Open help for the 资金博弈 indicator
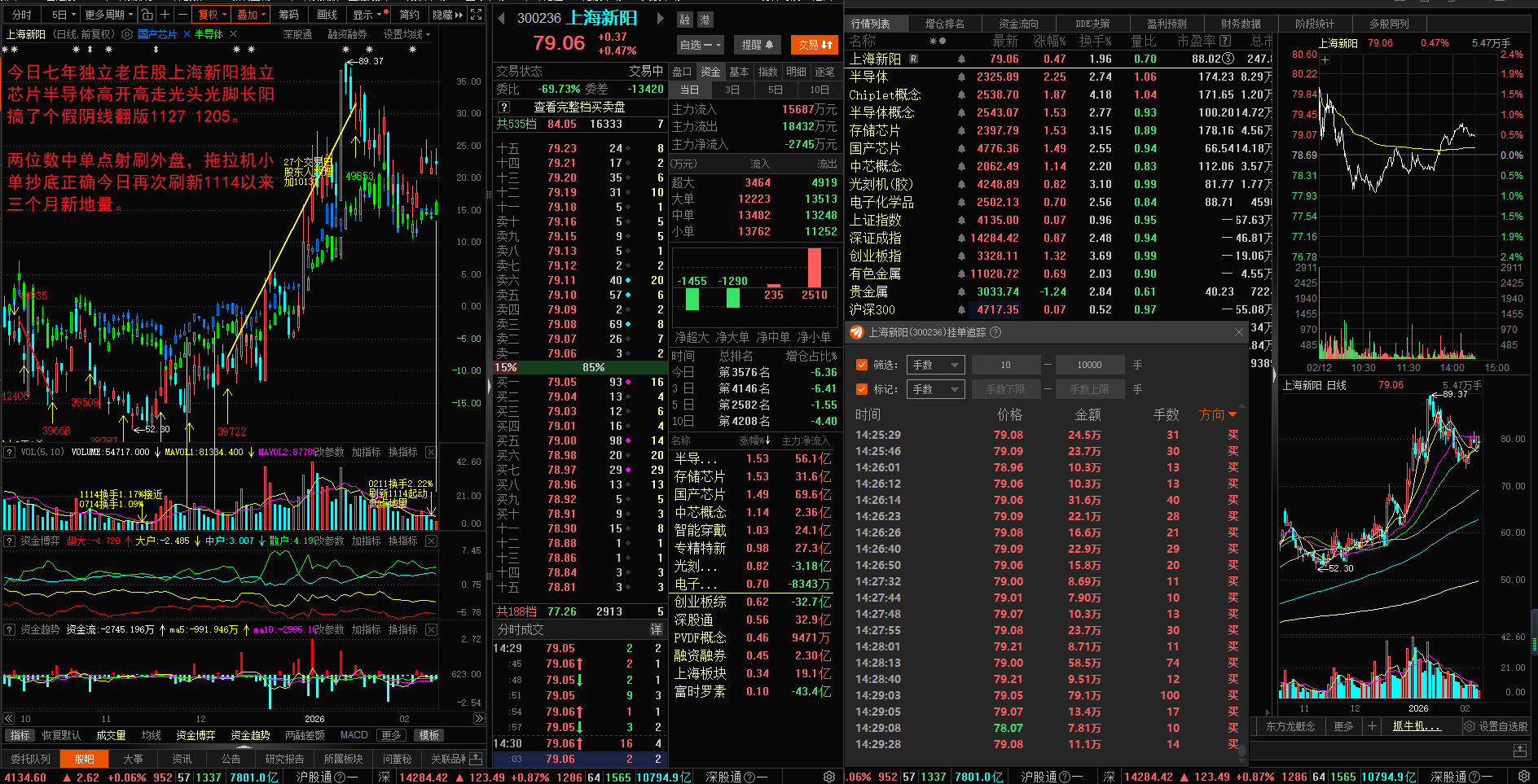The image size is (1538, 784). pos(10,541)
